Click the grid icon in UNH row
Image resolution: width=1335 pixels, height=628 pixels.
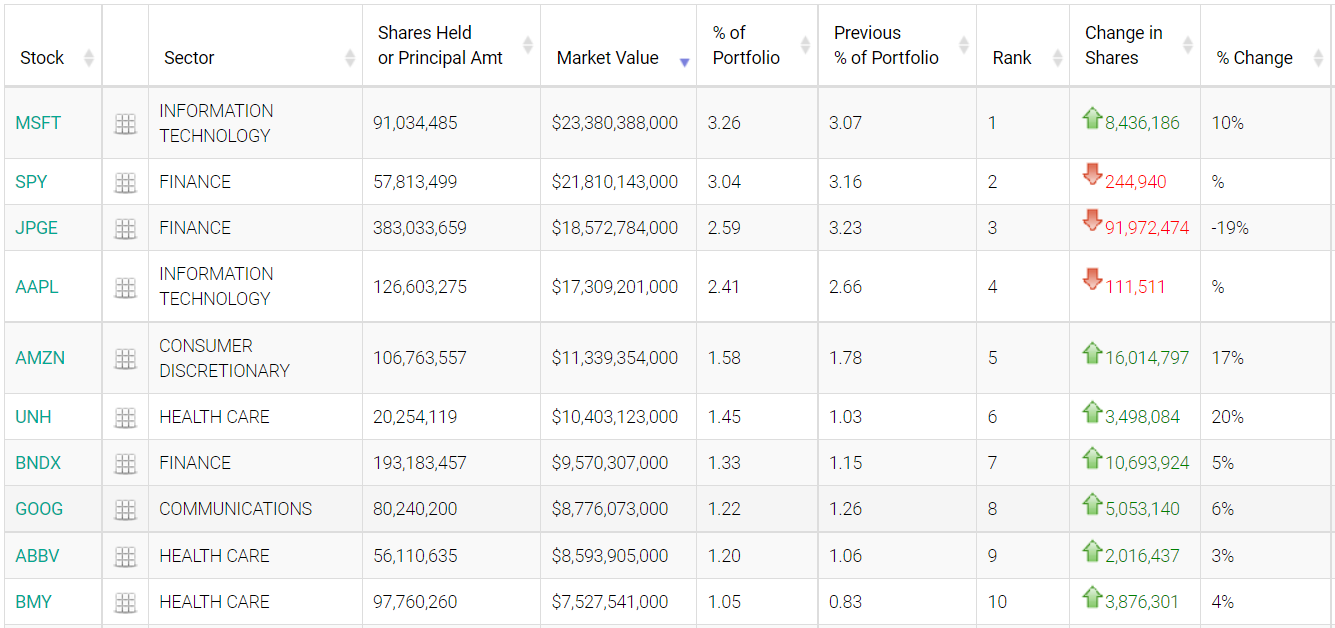pyautogui.click(x=125, y=418)
